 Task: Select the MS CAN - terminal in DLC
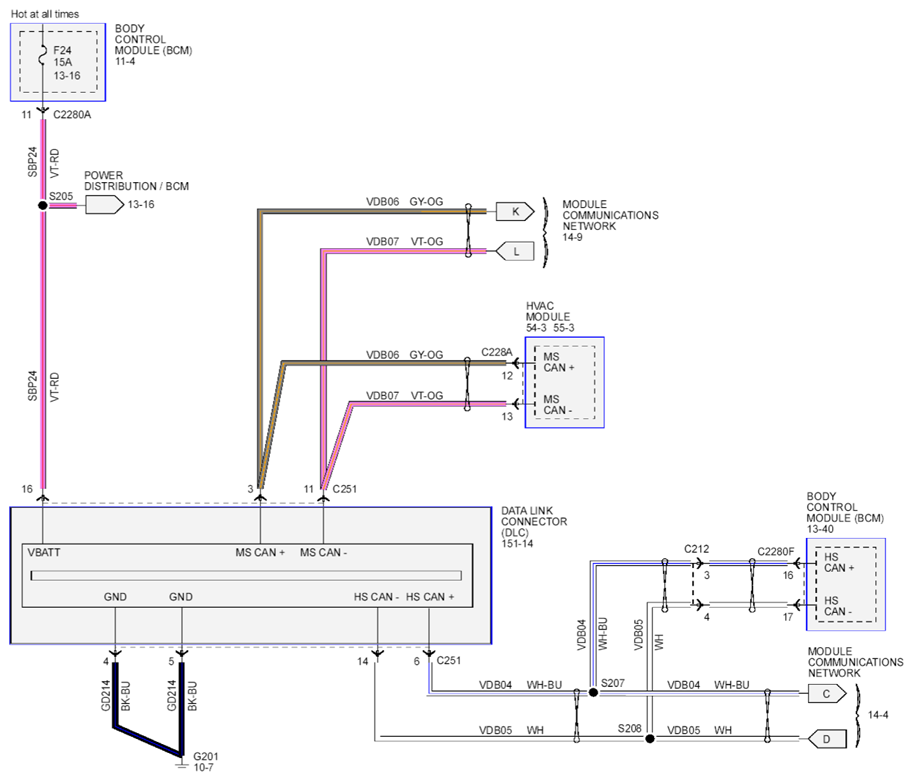pos(322,551)
